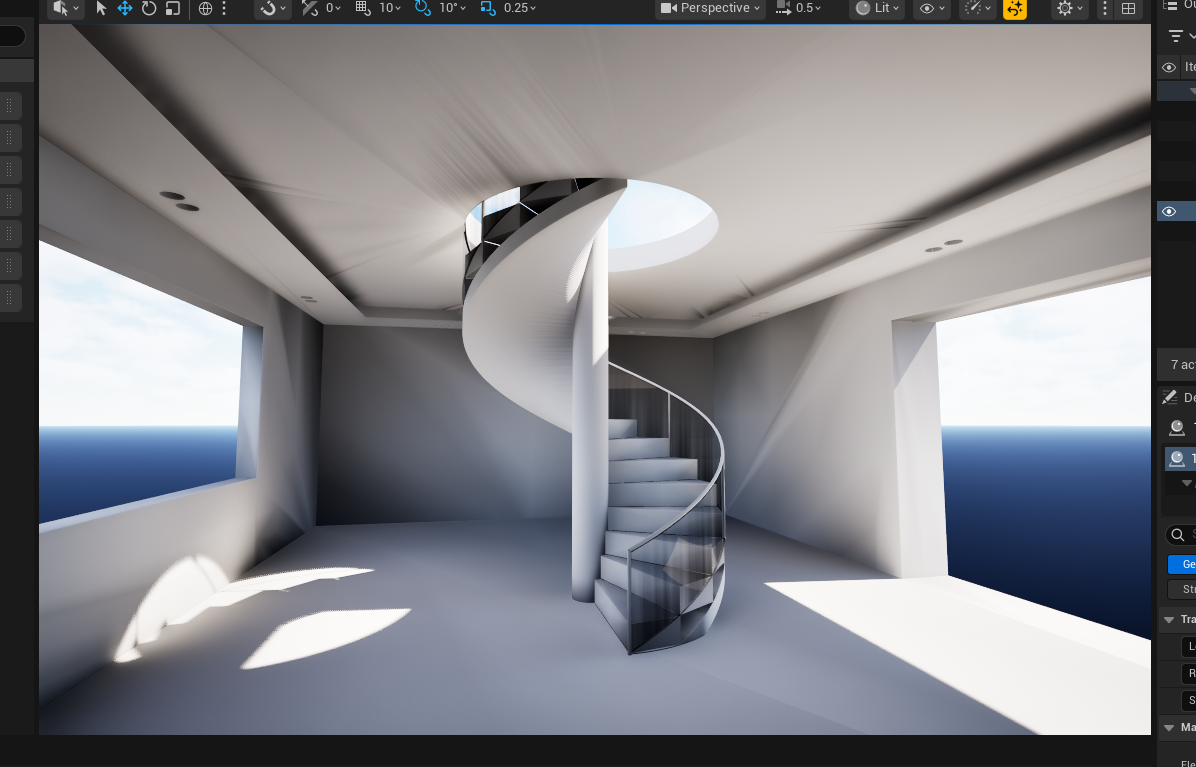Click the Details panel pencil icon
Image resolution: width=1196 pixels, height=767 pixels.
coord(1169,396)
